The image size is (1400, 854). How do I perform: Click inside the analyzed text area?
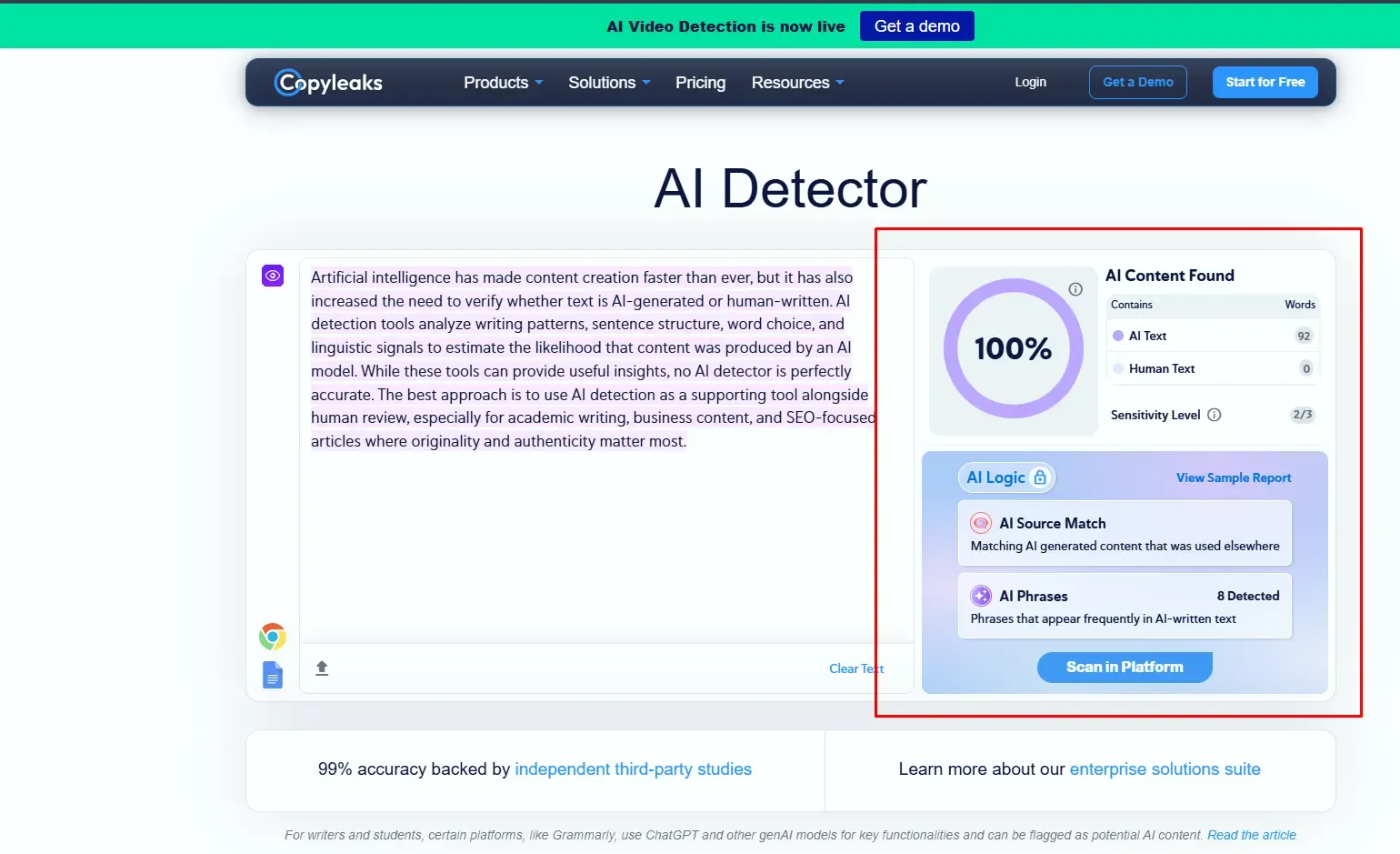click(606, 450)
